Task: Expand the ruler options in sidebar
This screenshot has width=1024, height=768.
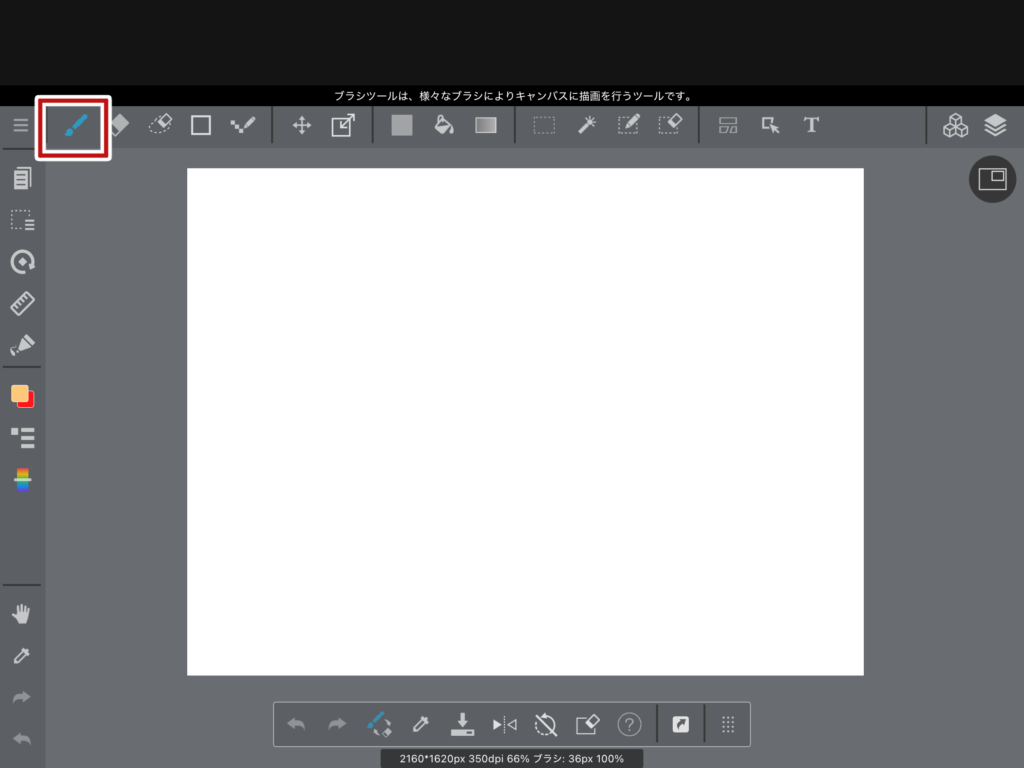Action: pyautogui.click(x=22, y=303)
